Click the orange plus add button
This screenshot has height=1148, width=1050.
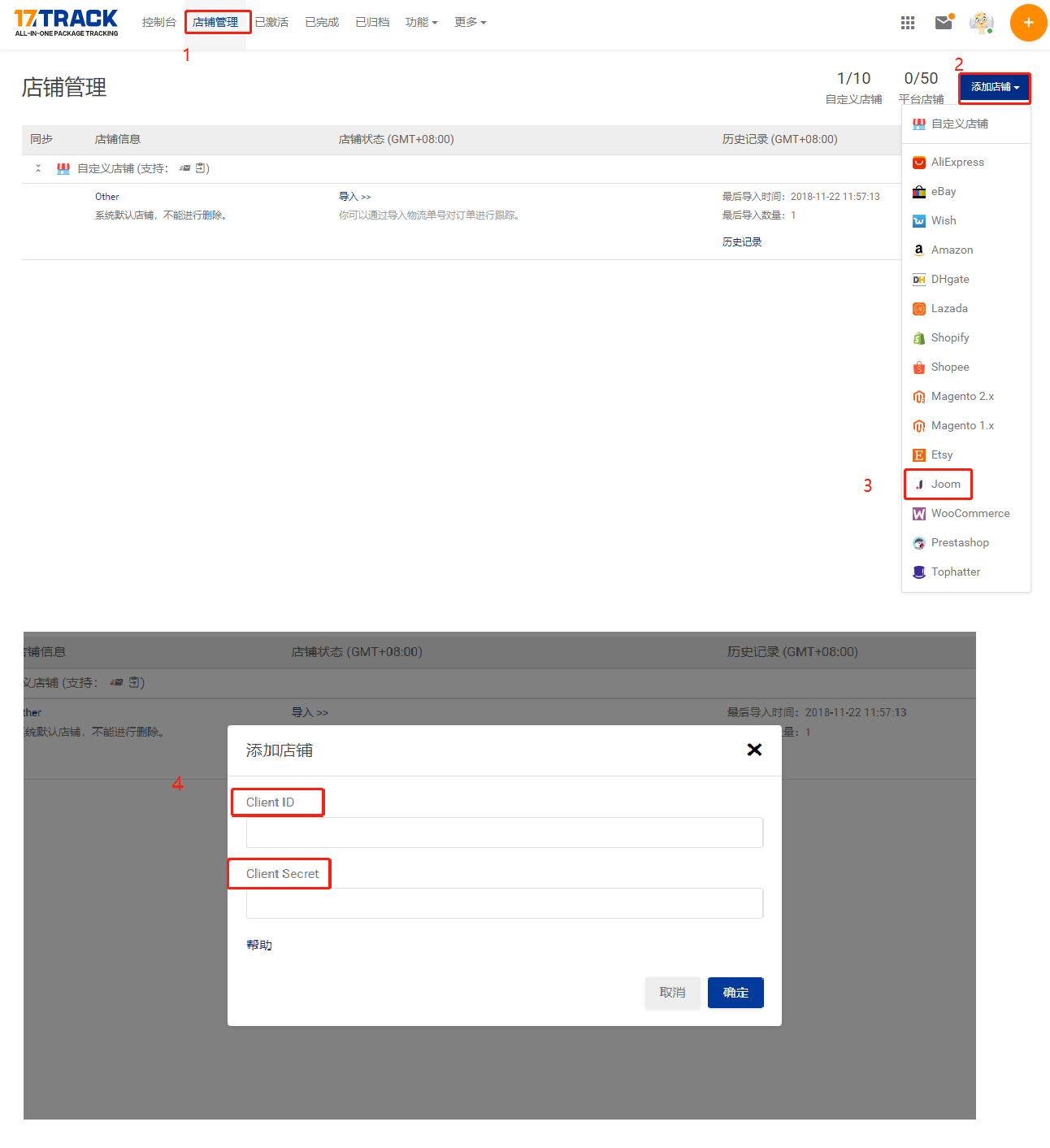(1028, 23)
